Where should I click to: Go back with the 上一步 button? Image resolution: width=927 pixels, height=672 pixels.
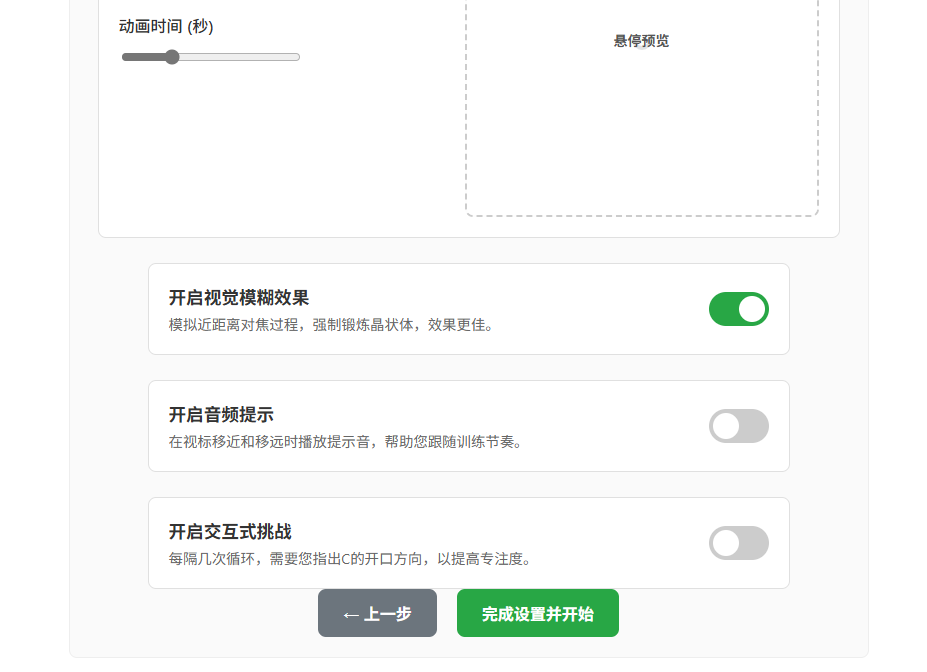click(377, 613)
